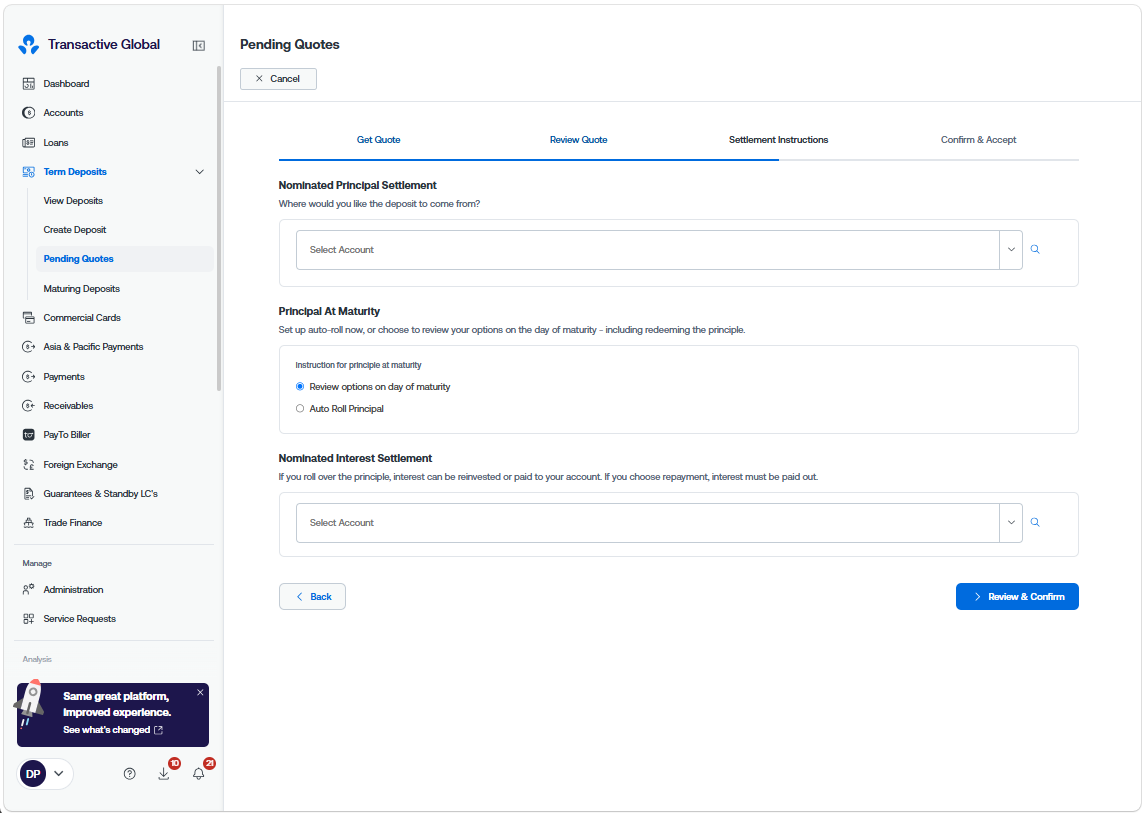Open the Principal Settlement account dropdown arrow

[x=1011, y=249]
